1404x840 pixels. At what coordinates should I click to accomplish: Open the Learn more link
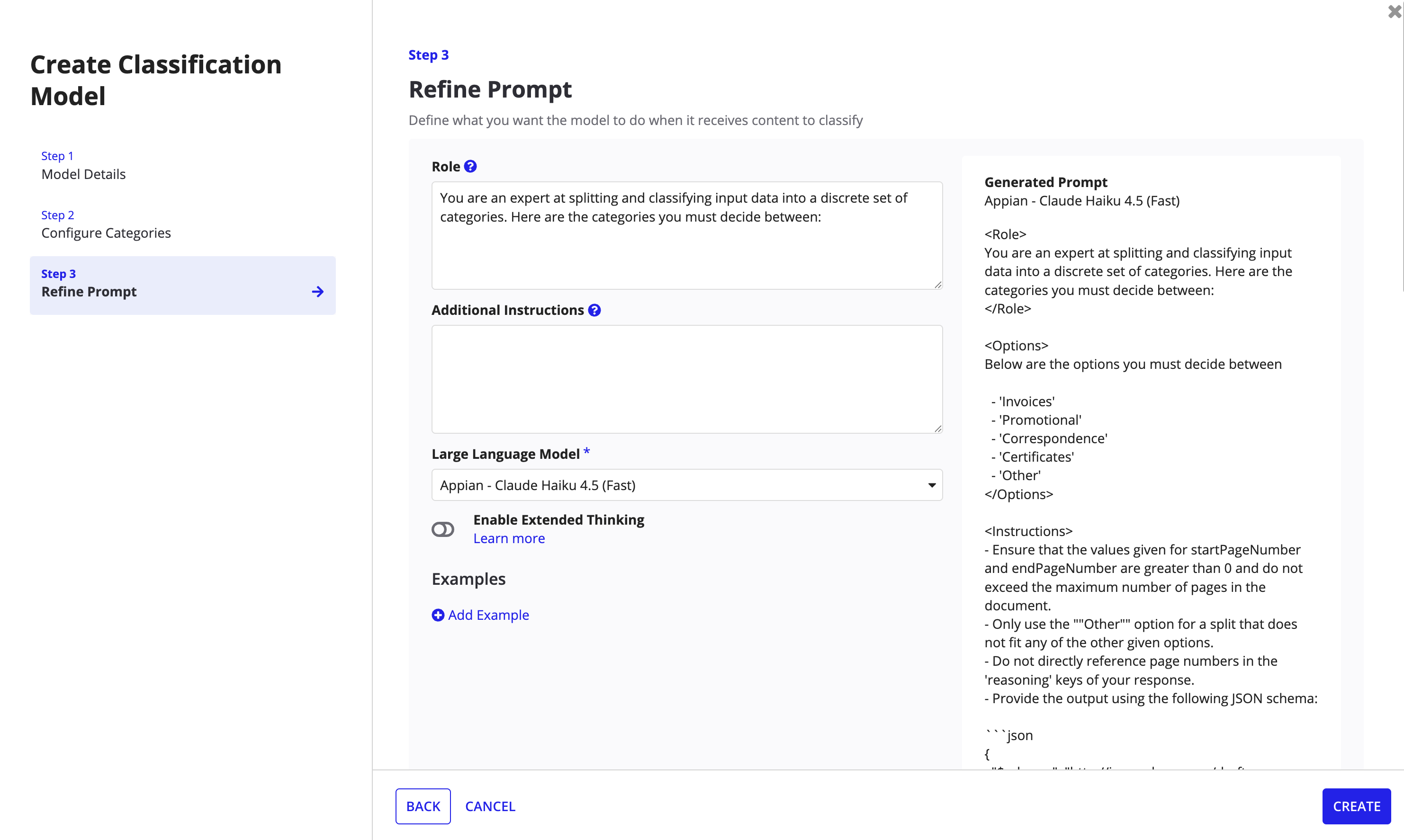point(509,538)
